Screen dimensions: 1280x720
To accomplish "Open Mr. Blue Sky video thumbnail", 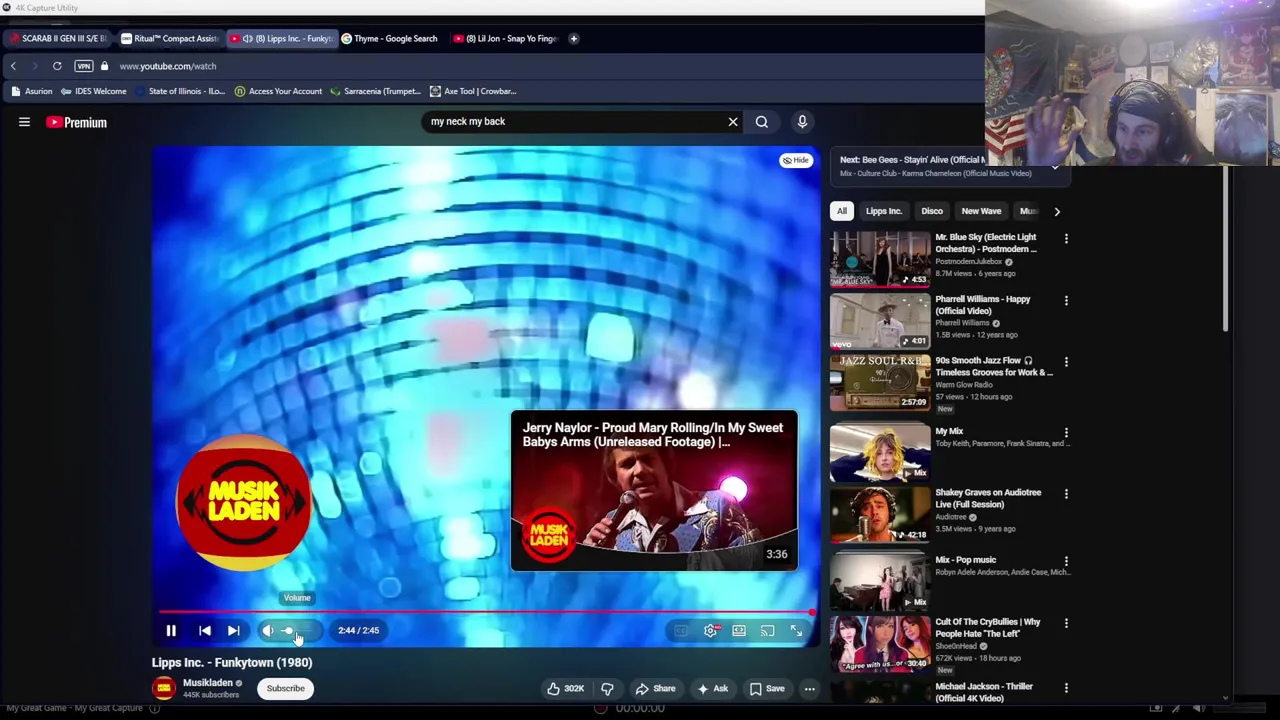I will point(880,259).
